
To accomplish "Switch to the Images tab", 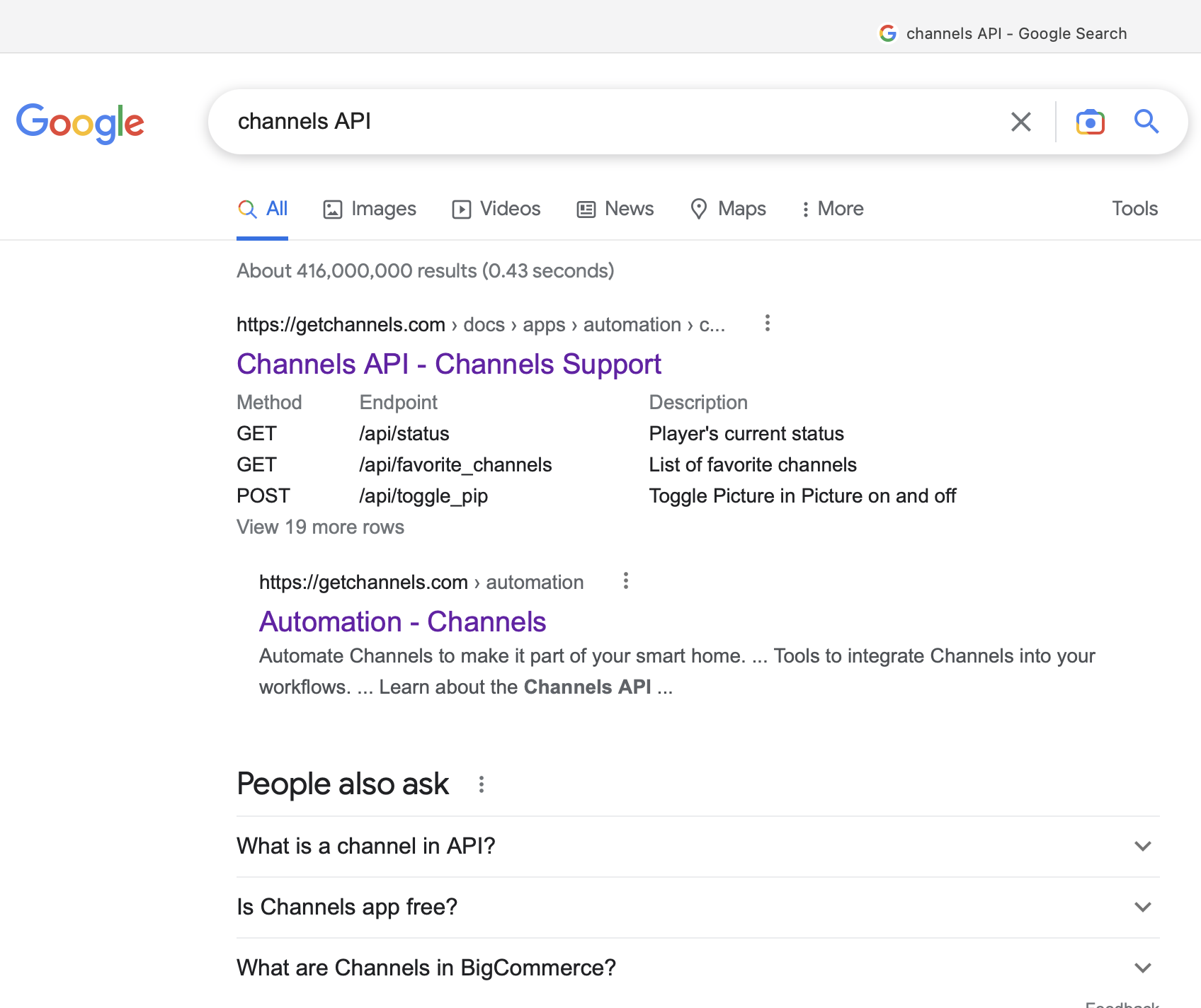I will coord(370,209).
